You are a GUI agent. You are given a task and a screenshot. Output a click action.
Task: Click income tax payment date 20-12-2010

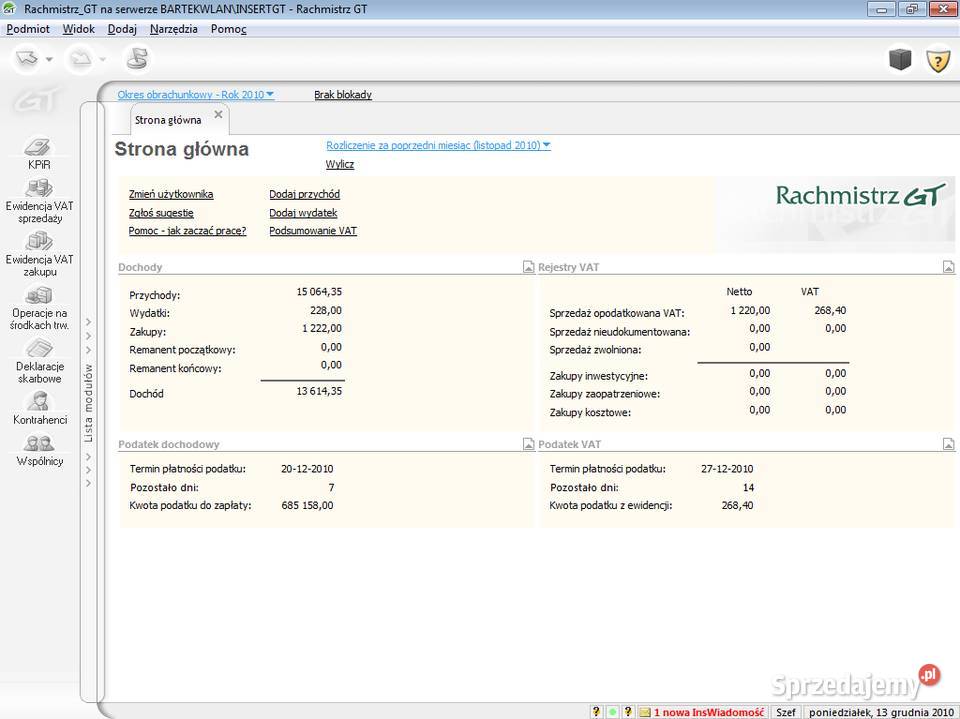307,469
